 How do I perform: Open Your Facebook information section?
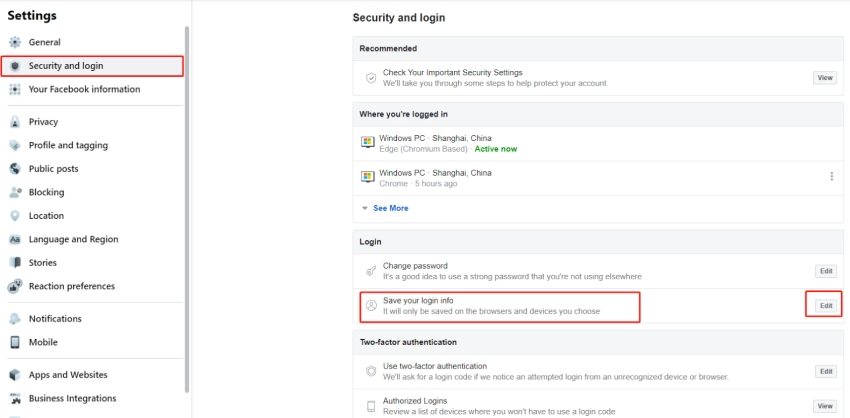pos(84,89)
